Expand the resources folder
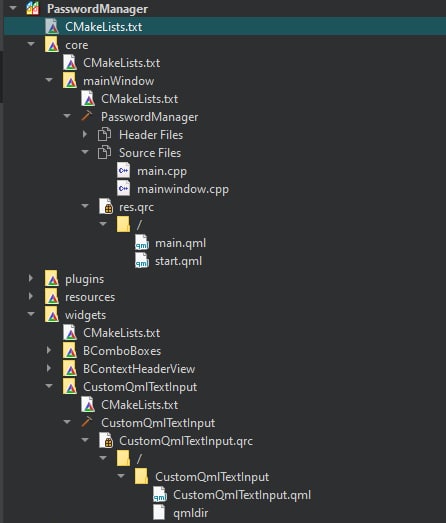Viewport: 446px width, 523px height. click(x=31, y=297)
